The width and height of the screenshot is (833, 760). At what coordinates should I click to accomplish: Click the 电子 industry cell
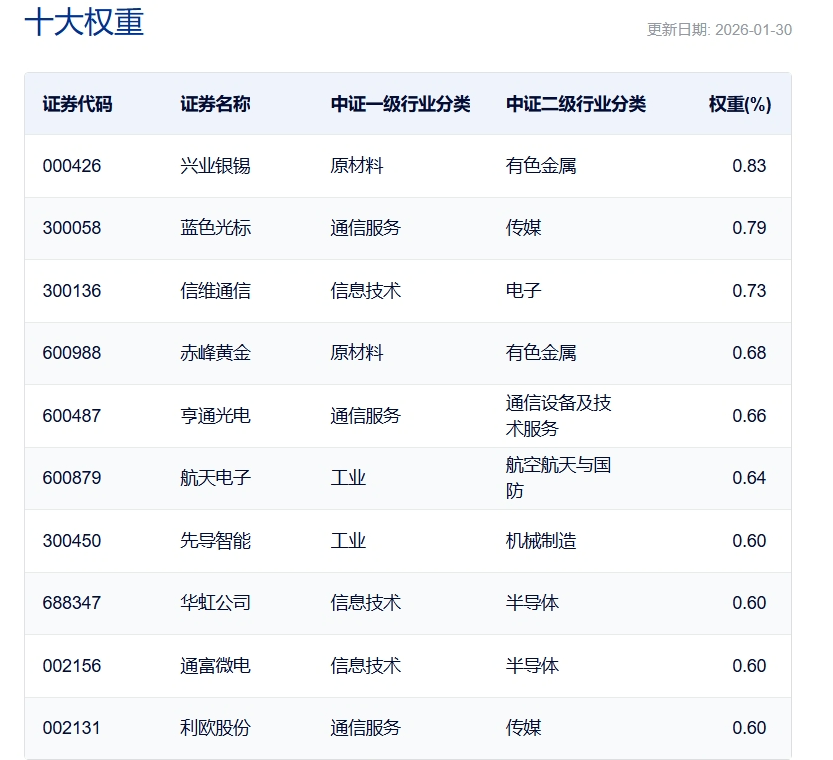(x=523, y=291)
